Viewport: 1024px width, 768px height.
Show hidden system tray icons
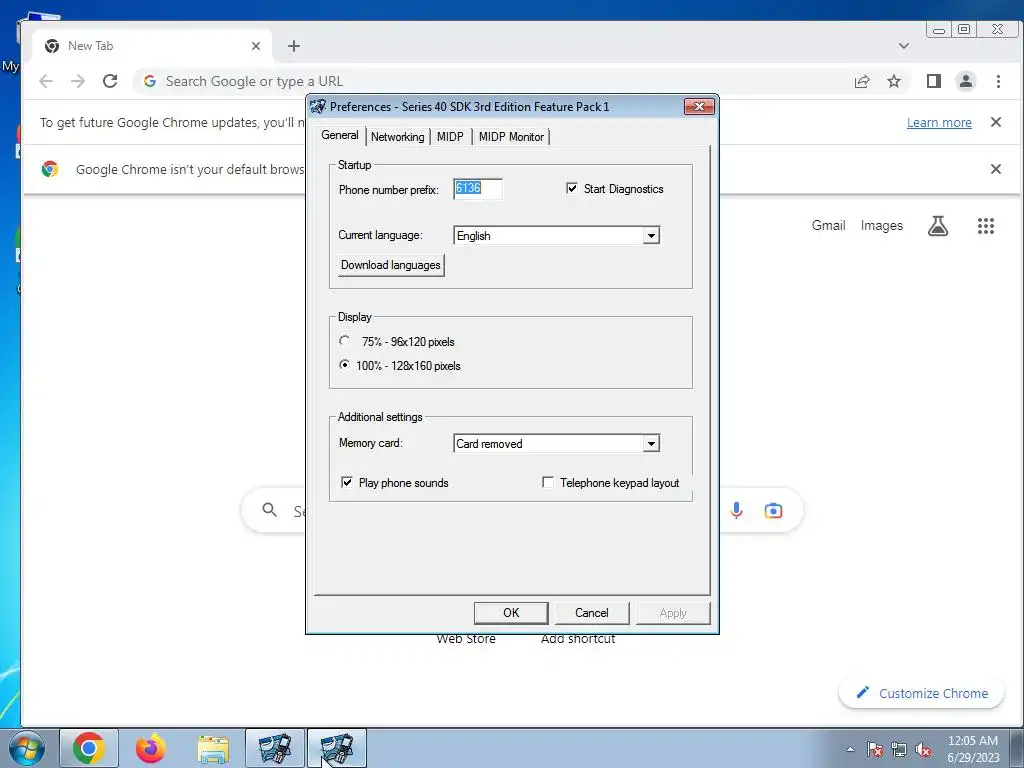point(850,749)
